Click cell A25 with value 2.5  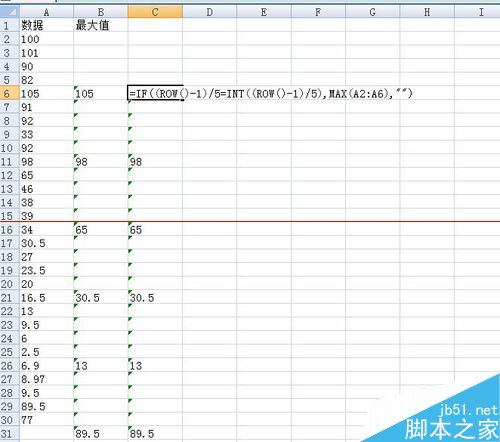coord(47,352)
